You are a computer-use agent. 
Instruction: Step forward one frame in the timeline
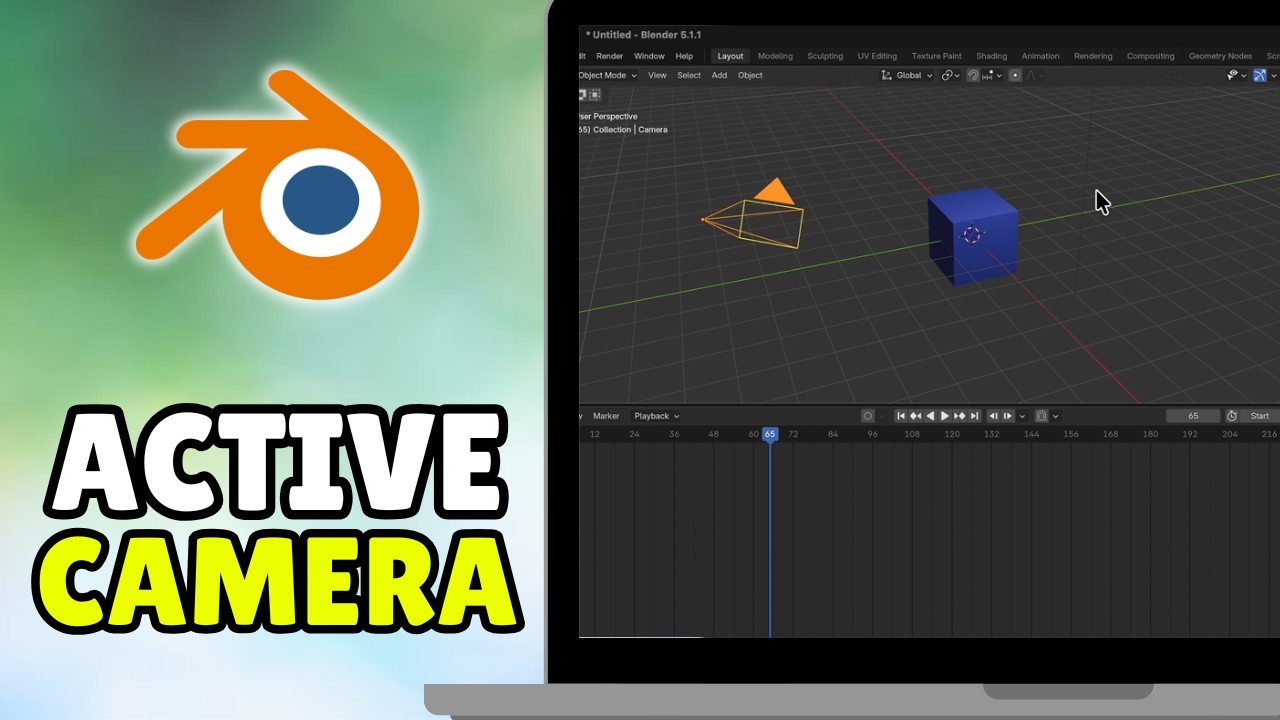pyautogui.click(x=1008, y=416)
